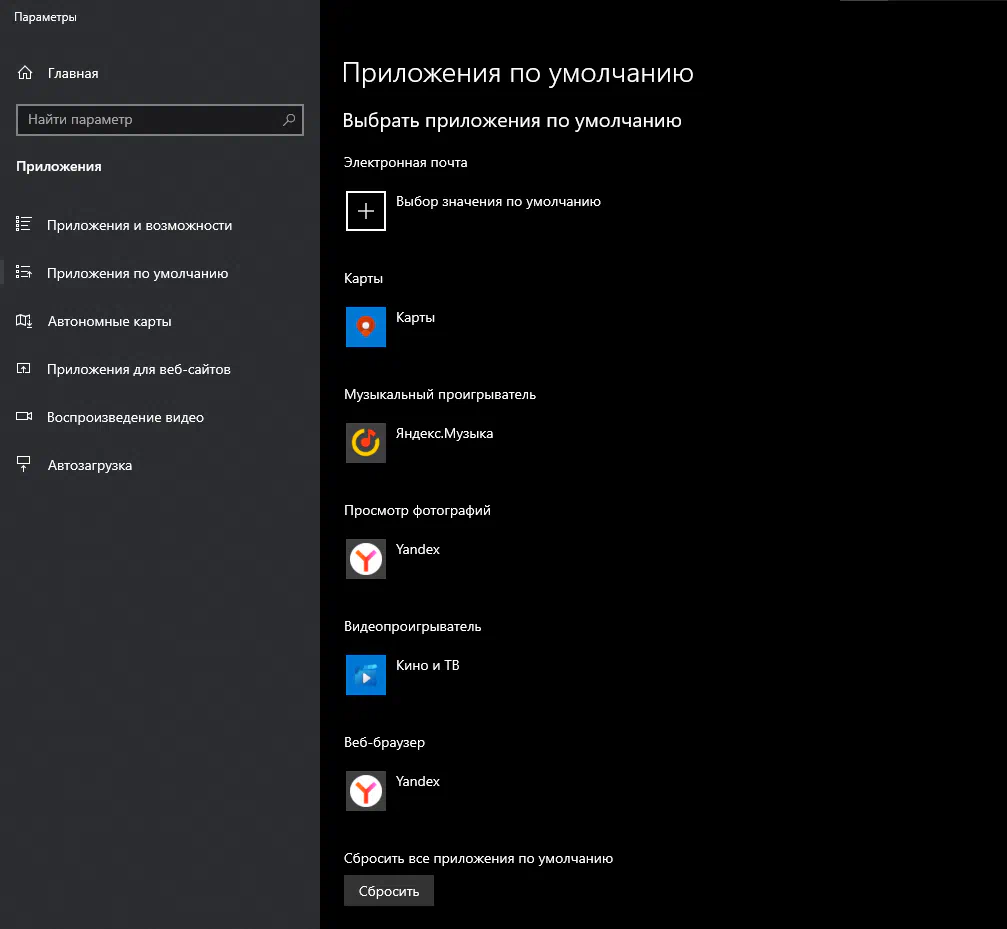Change default Карты app
Viewport: 1007px width, 929px height.
point(415,317)
